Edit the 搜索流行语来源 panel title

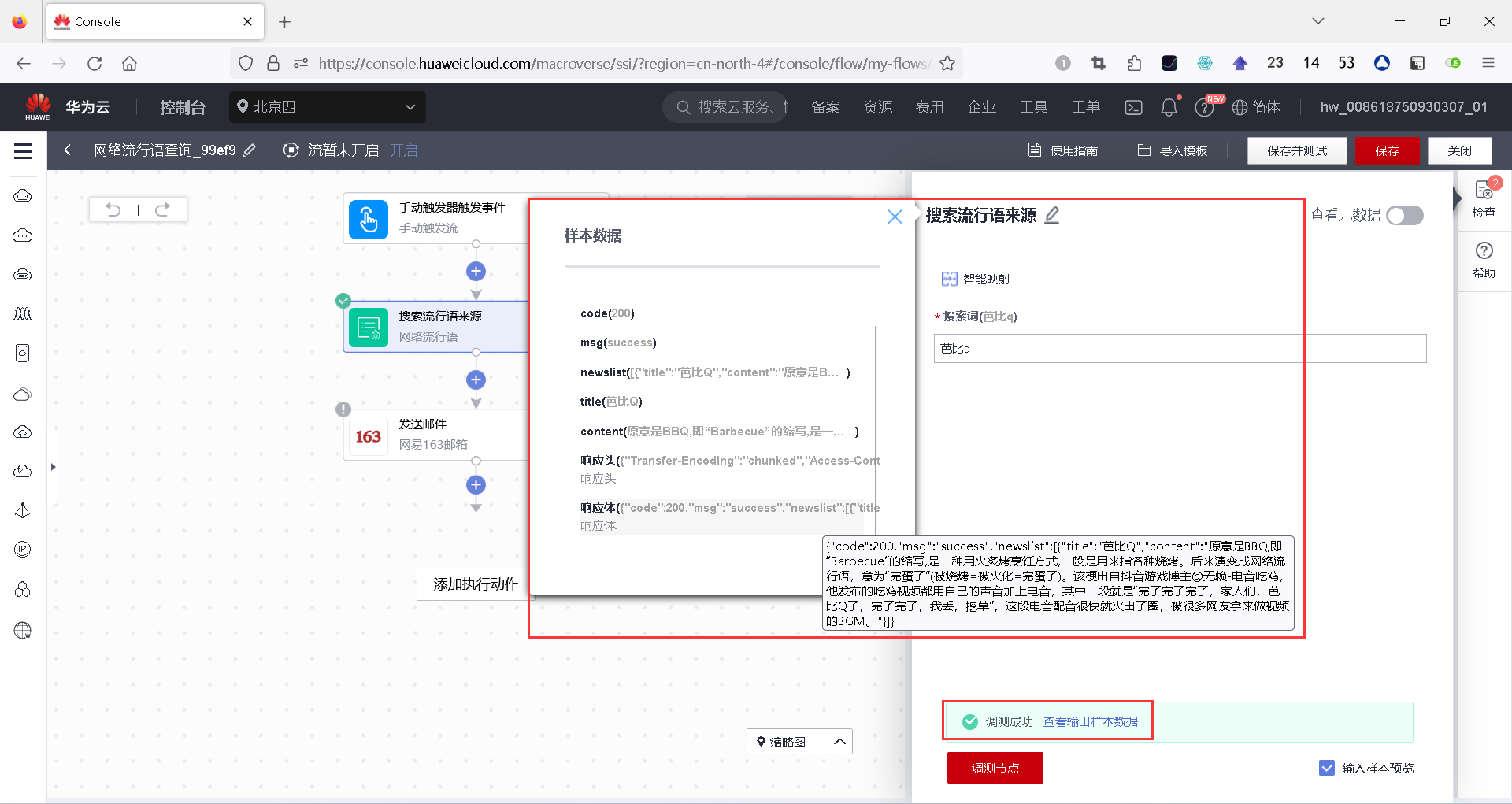(1052, 215)
